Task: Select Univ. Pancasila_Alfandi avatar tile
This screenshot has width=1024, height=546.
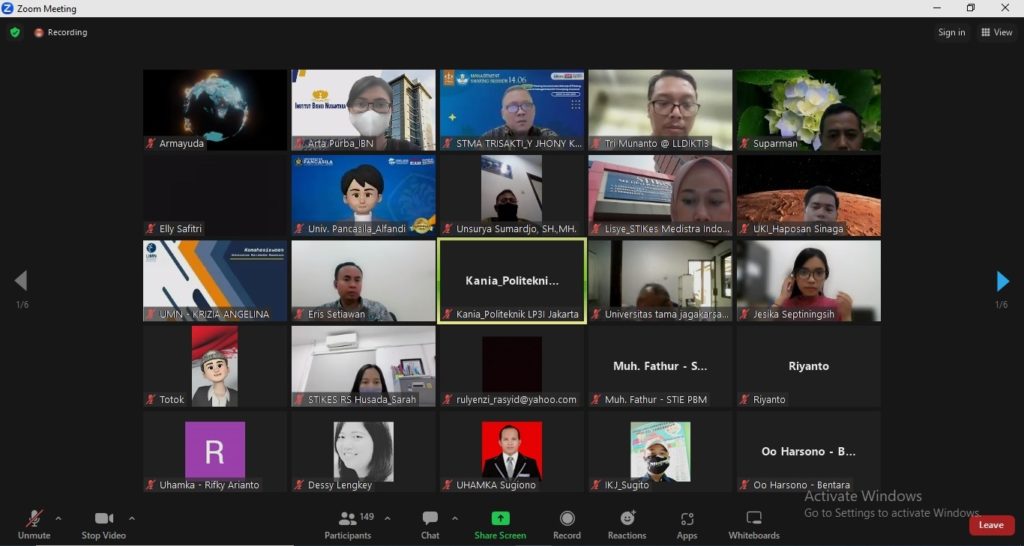Action: 363,195
